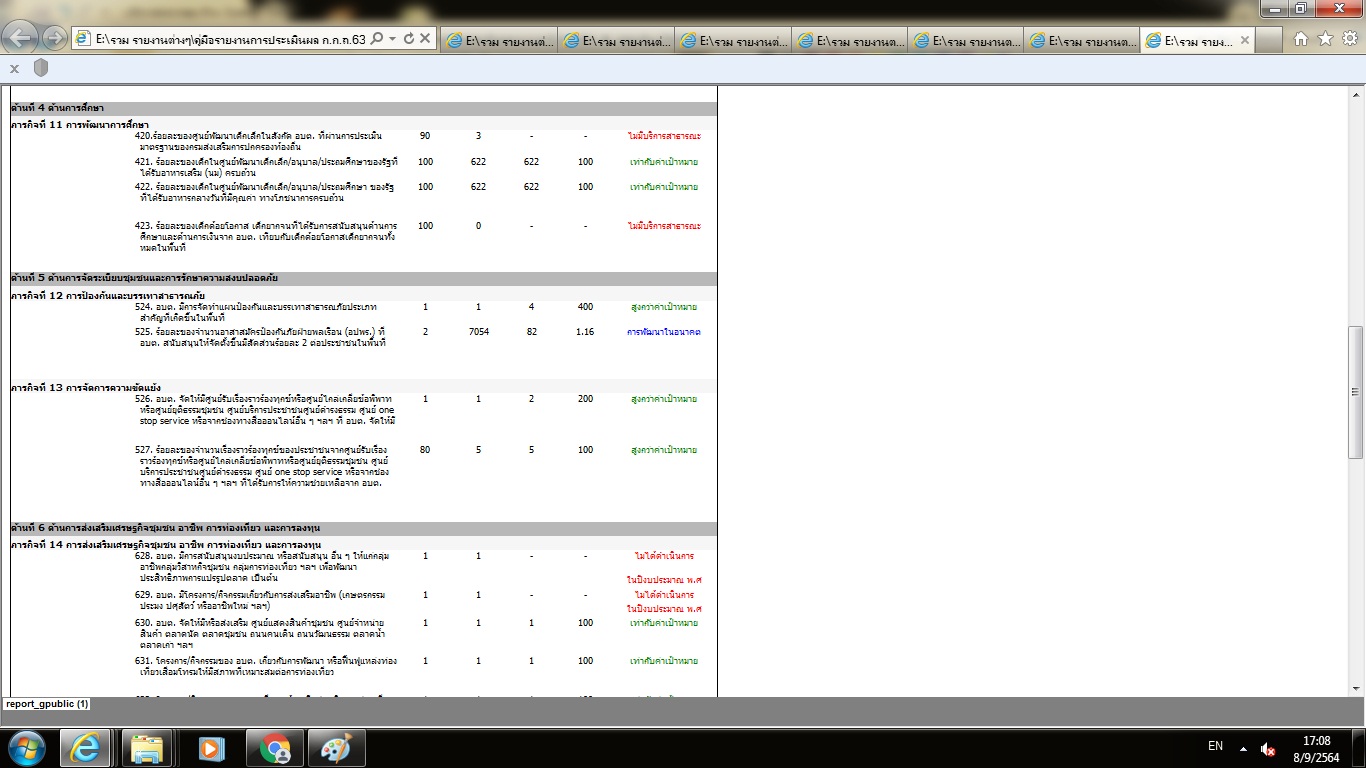Click the gray shield icon in toolbar

41,68
